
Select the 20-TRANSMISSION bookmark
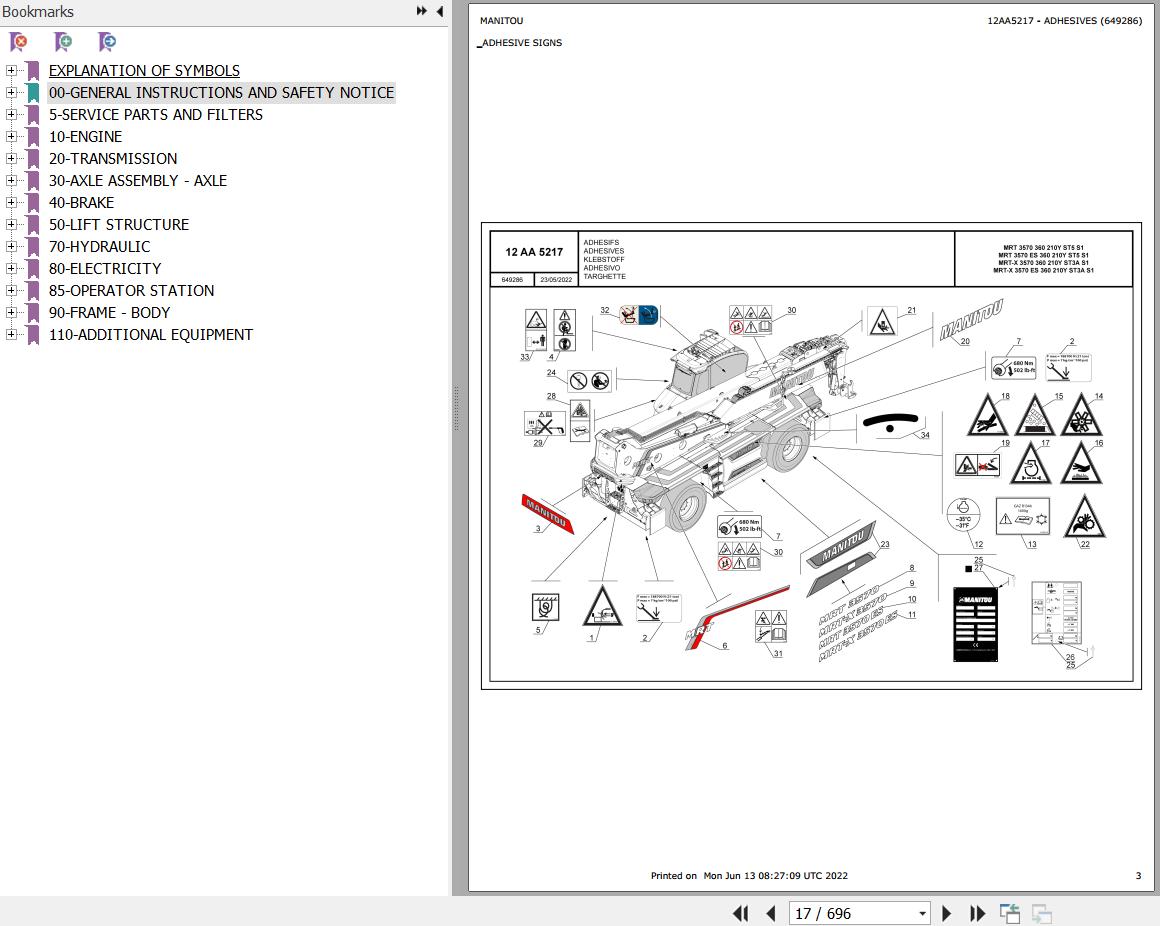click(112, 159)
